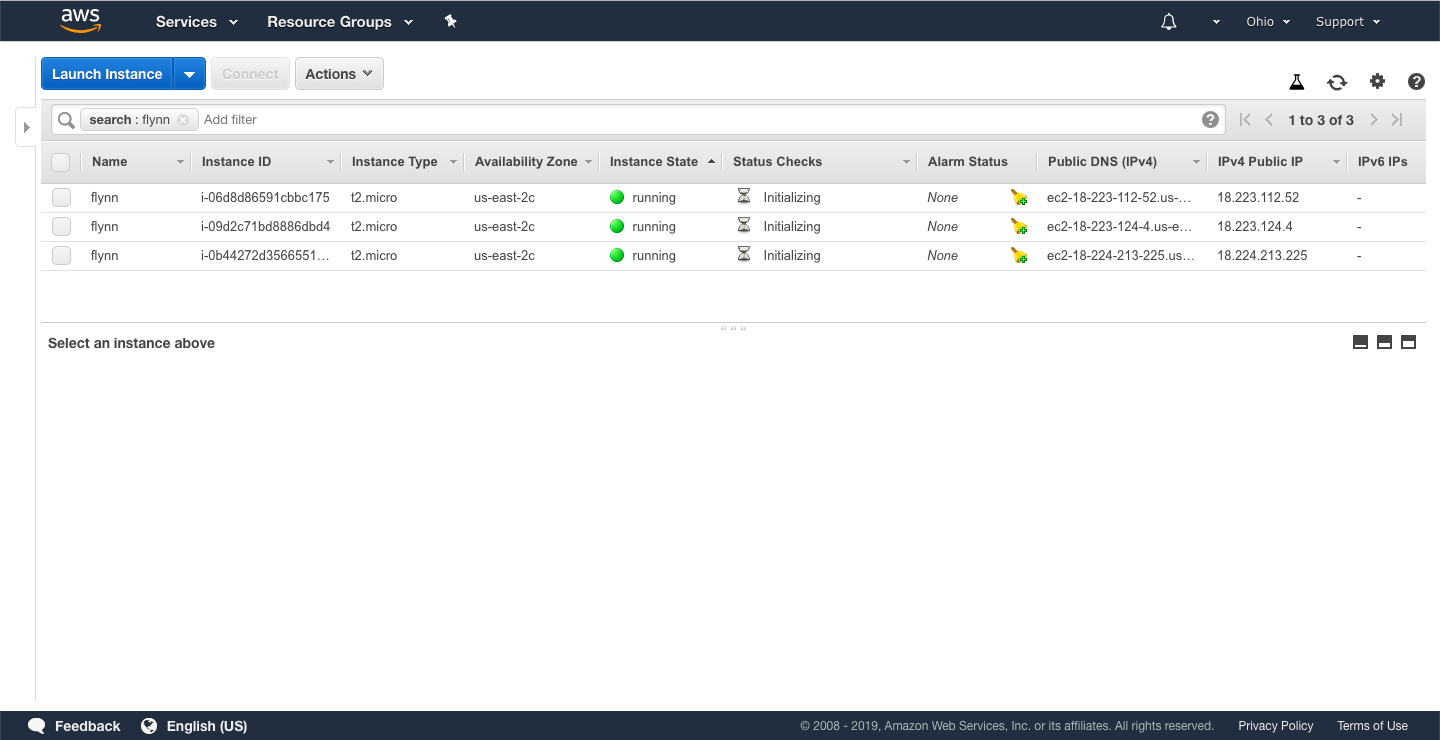Click the help question mark icon top right

pyautogui.click(x=1416, y=82)
